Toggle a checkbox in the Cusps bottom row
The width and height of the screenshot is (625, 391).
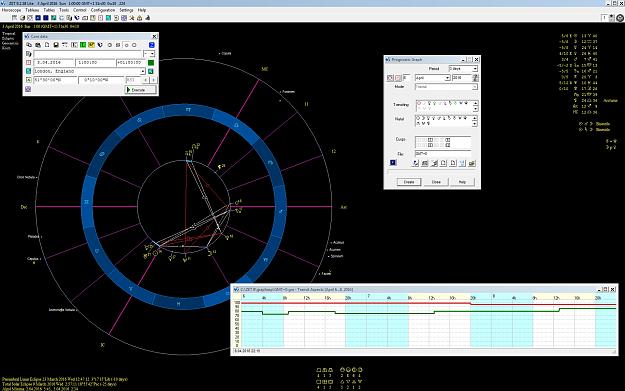click(x=430, y=145)
